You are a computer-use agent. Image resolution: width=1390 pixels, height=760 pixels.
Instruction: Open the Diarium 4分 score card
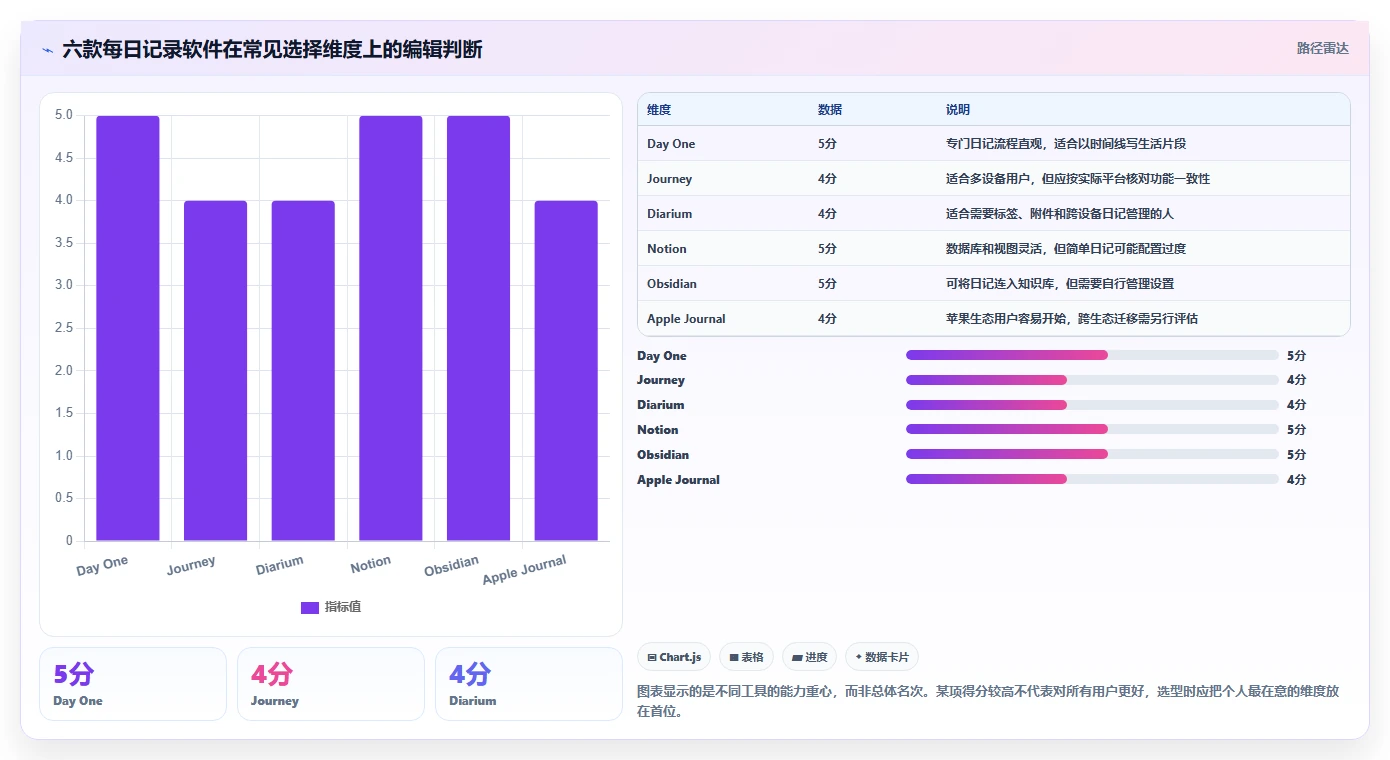(529, 684)
